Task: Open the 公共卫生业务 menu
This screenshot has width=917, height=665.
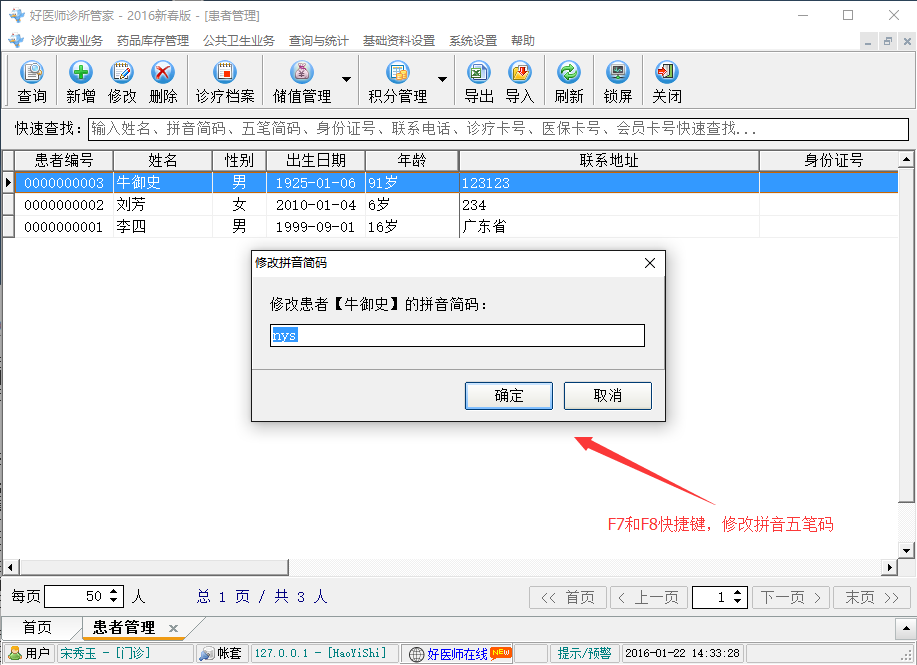Action: point(239,40)
